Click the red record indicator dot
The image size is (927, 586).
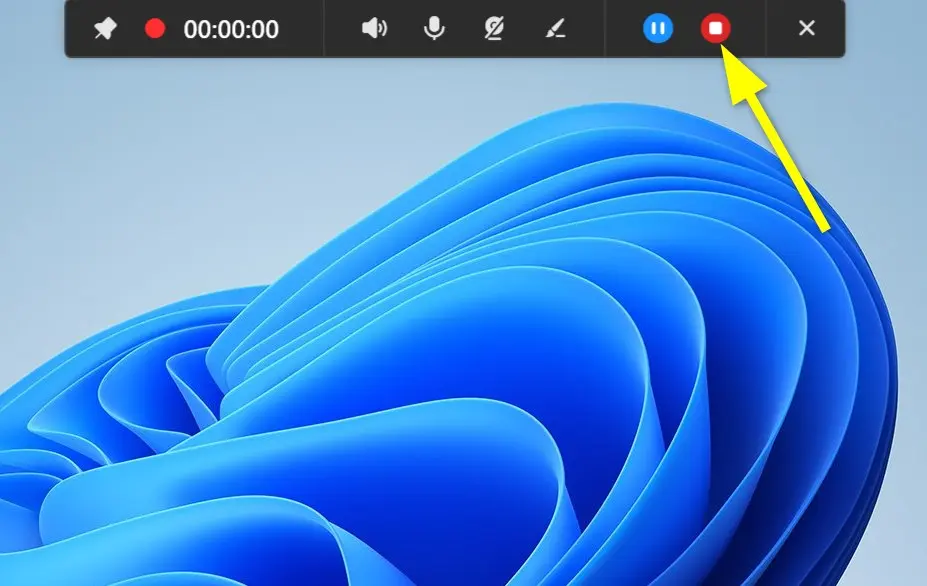[155, 28]
